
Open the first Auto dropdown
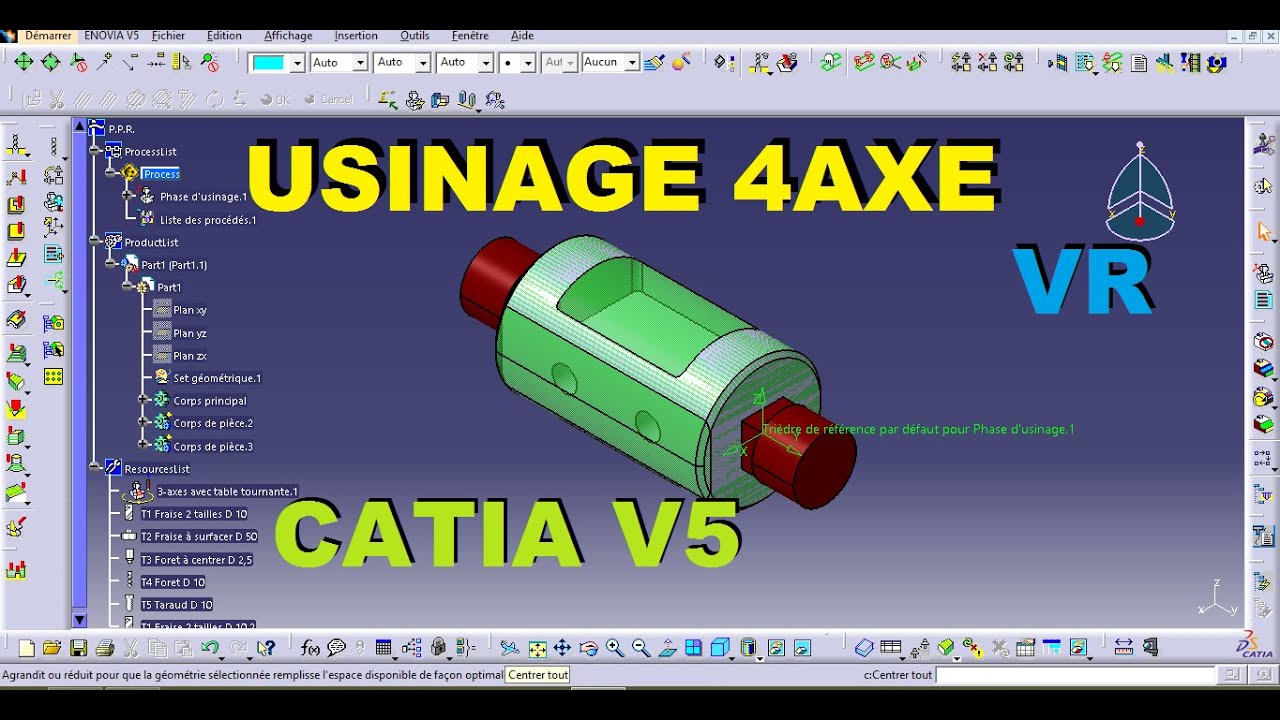tap(339, 63)
